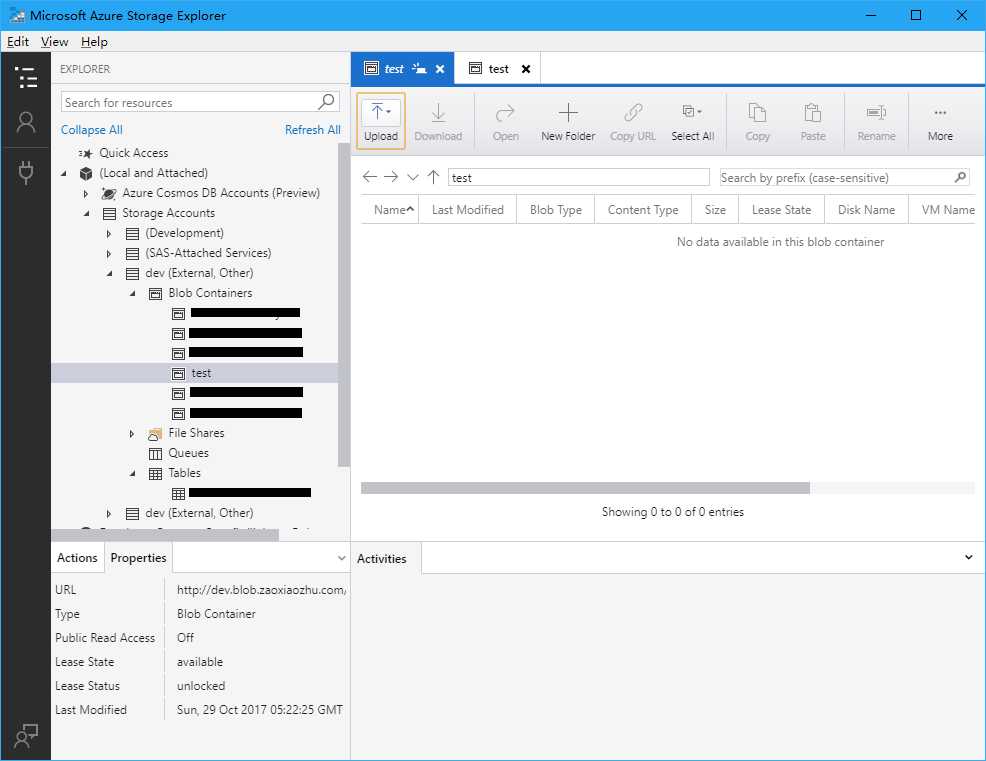Screen dimensions: 986x761
Task: Collapse the (Local and Attached) node
Action: click(x=64, y=173)
